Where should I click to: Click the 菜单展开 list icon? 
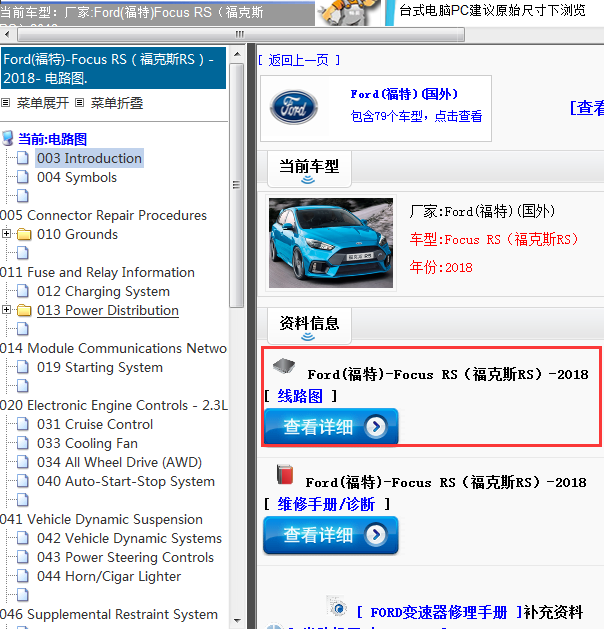[x=5, y=103]
